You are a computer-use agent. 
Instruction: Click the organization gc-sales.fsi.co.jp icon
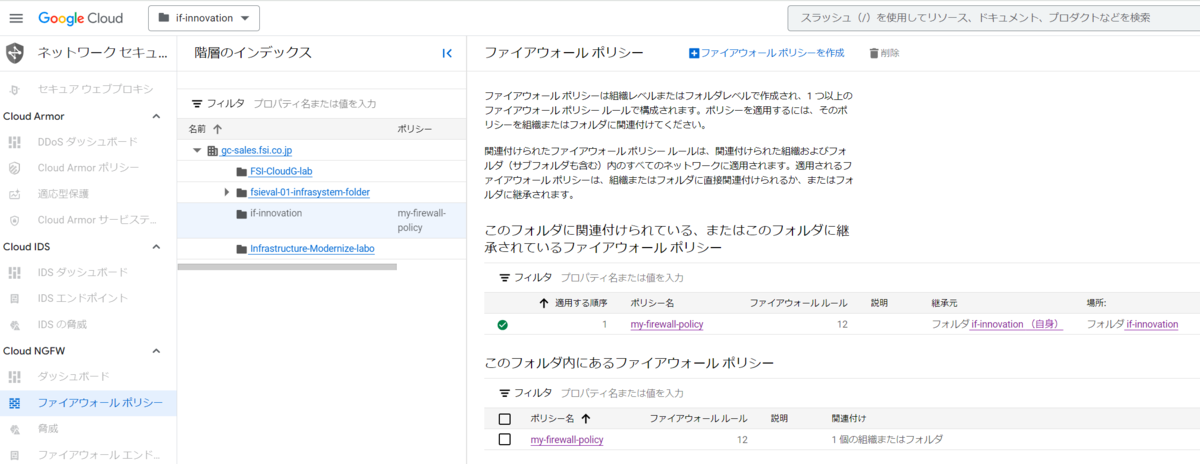coord(212,150)
